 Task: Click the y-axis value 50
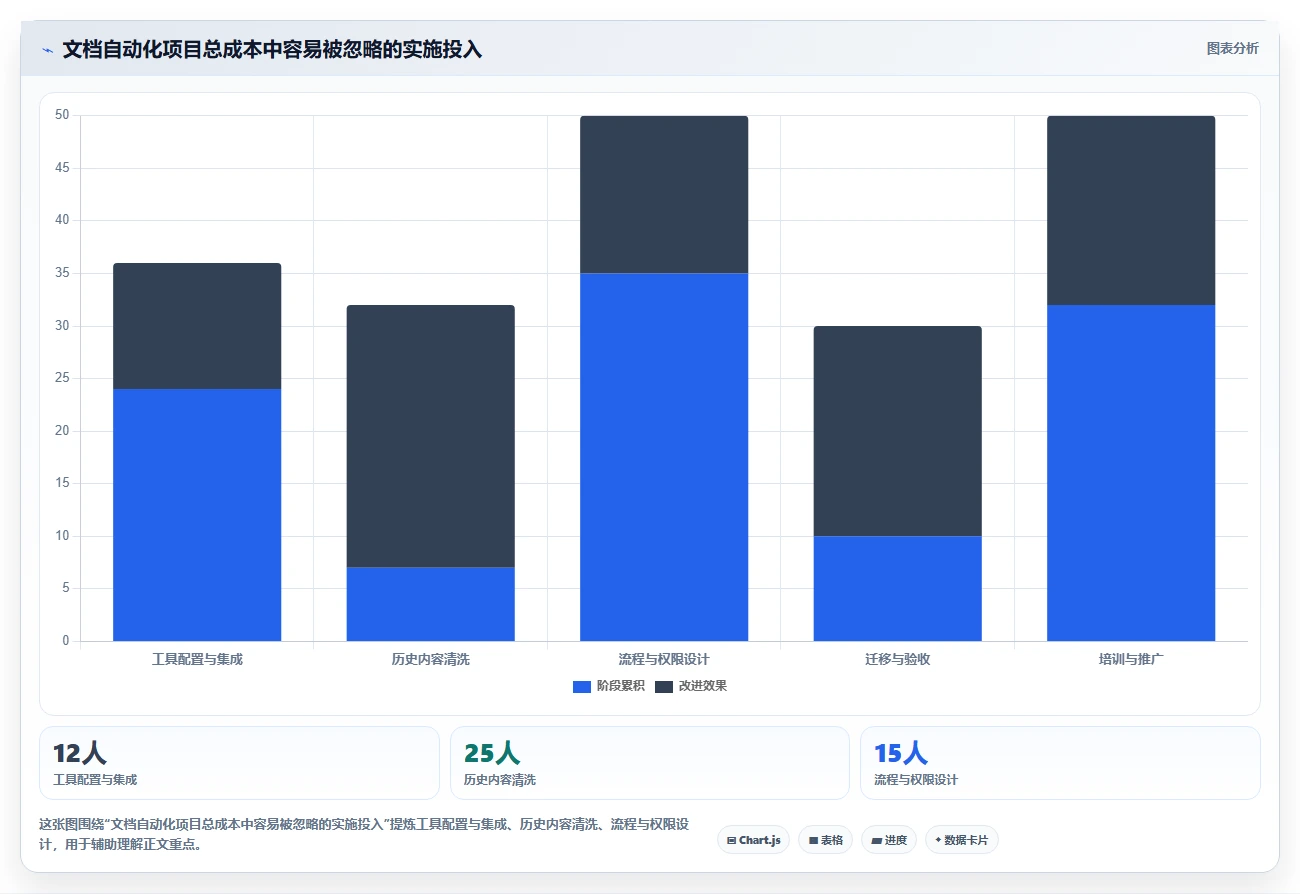[x=62, y=116]
